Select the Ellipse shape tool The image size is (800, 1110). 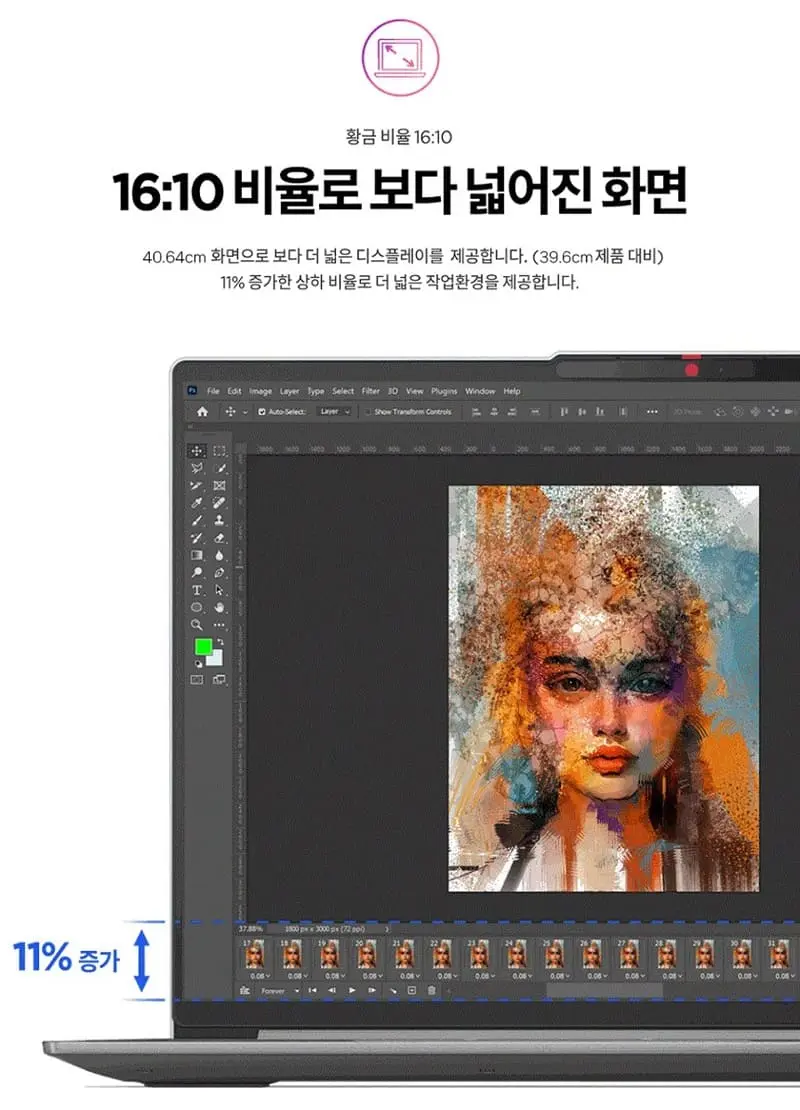(x=197, y=607)
